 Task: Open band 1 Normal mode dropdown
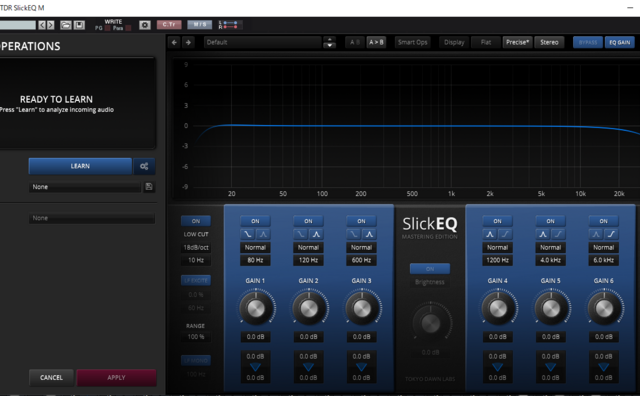pos(255,247)
